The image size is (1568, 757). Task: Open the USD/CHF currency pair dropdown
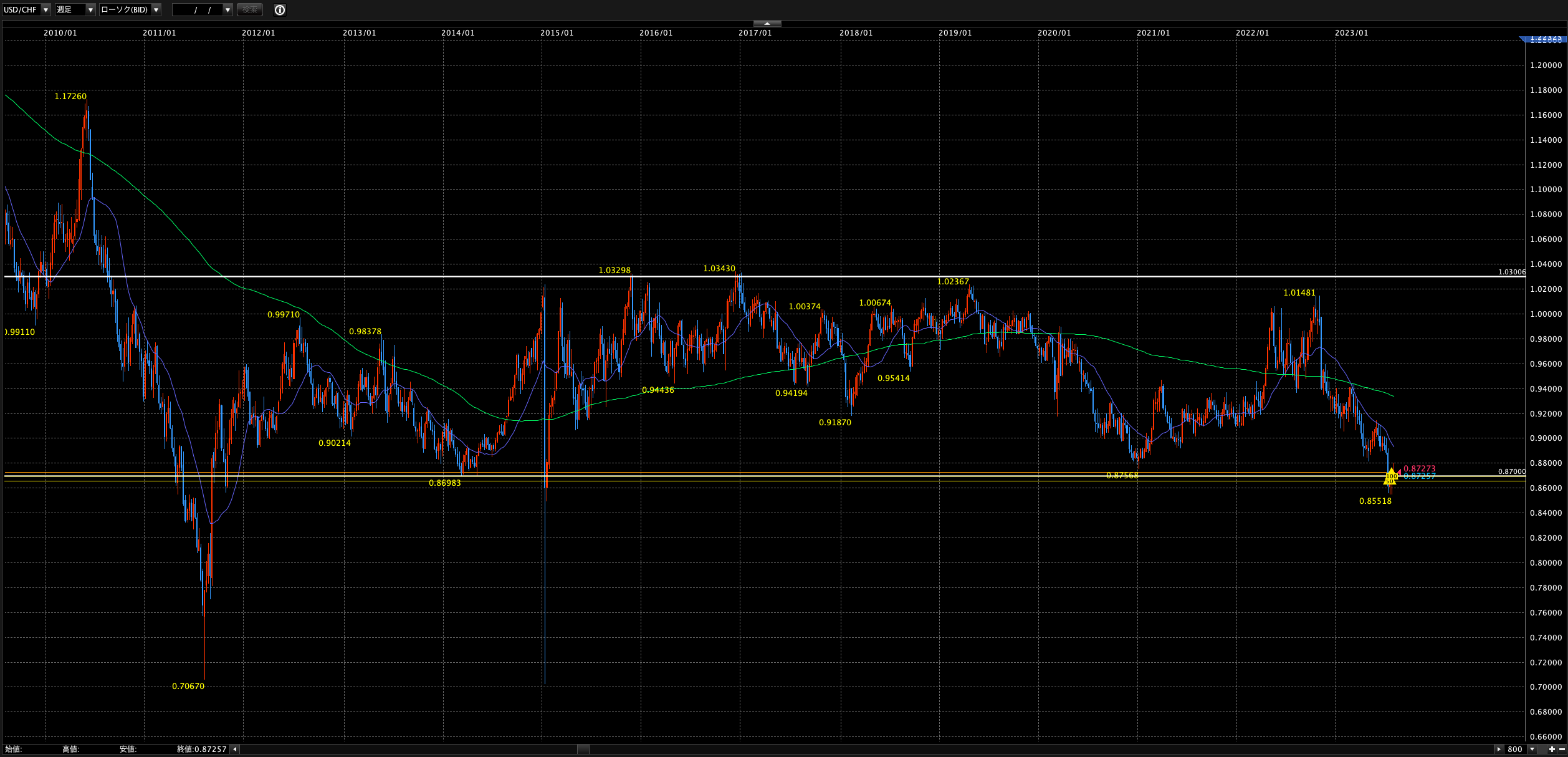pos(46,10)
